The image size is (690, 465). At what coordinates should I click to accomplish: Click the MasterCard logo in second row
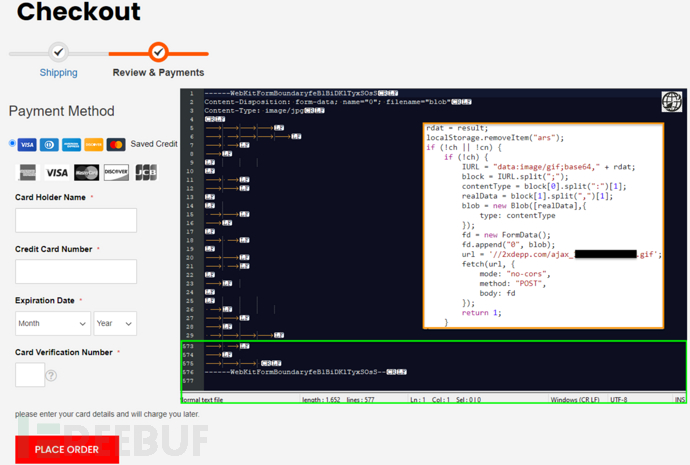(x=87, y=172)
